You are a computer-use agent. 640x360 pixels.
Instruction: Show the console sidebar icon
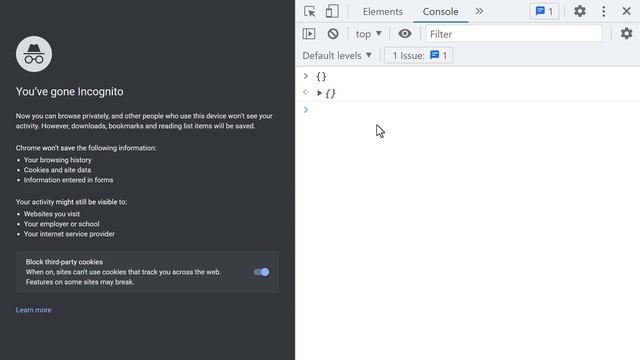309,34
